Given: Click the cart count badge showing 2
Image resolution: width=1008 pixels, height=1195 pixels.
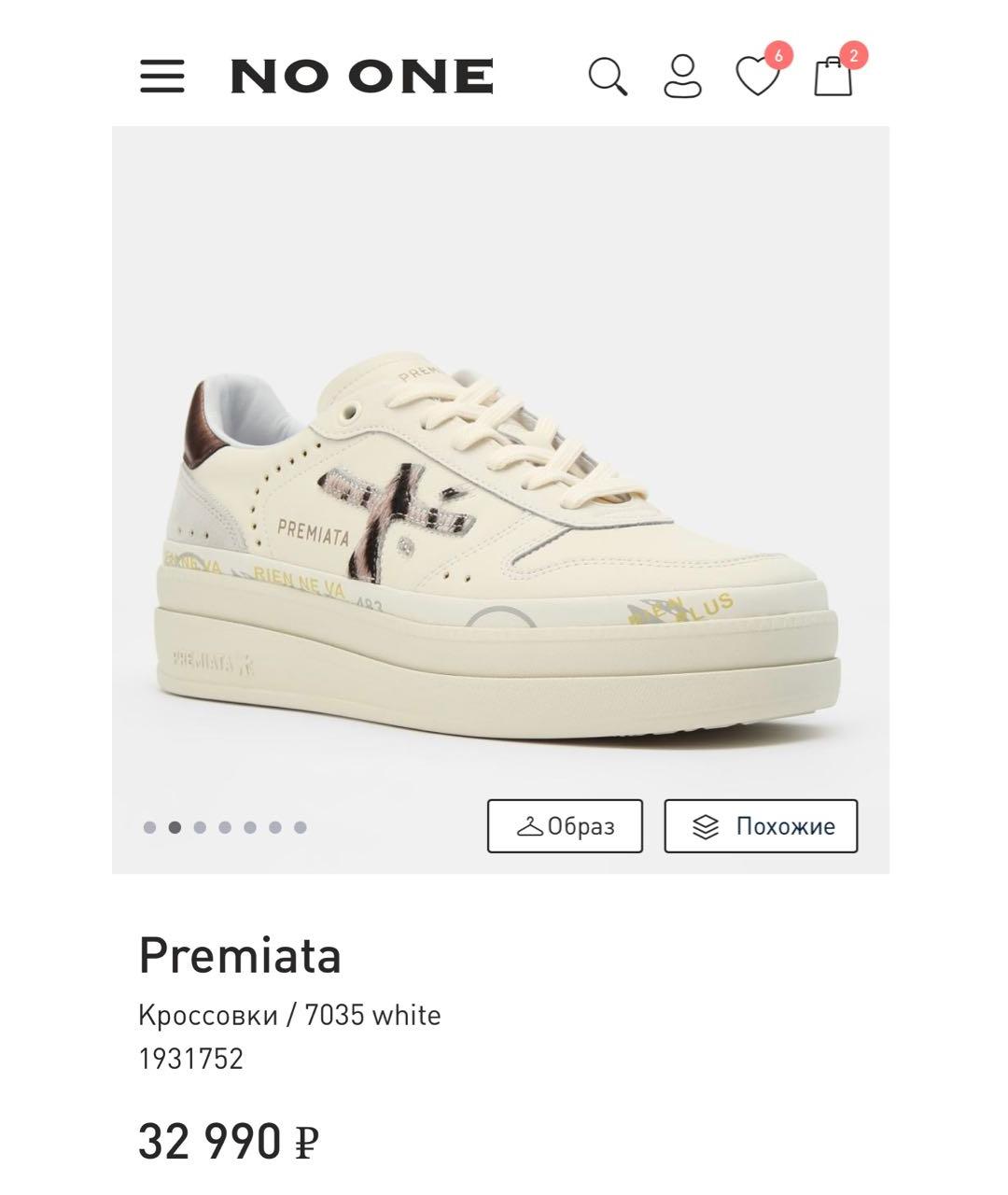Looking at the screenshot, I should coord(853,55).
